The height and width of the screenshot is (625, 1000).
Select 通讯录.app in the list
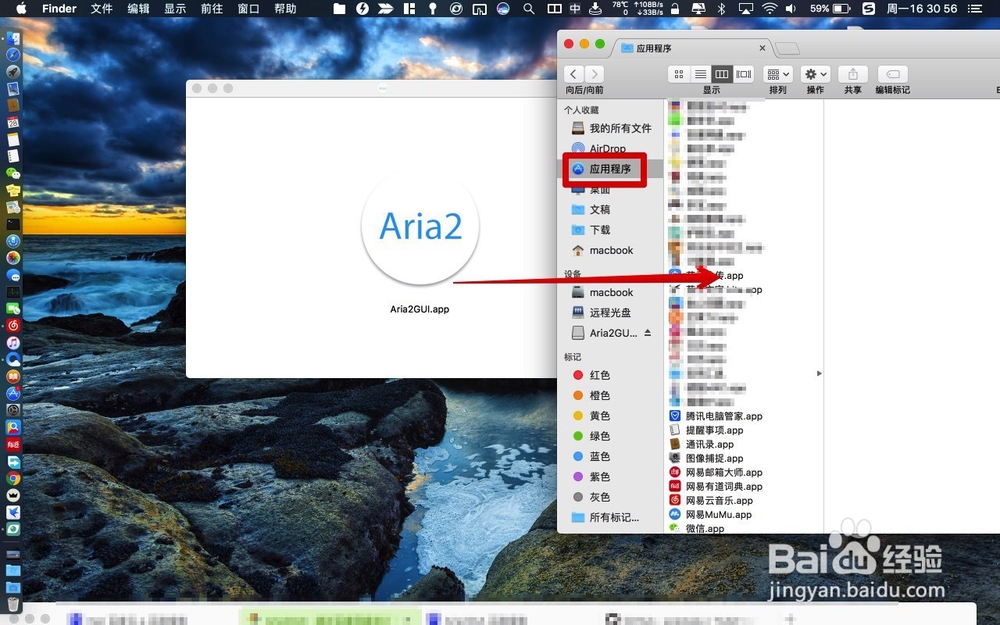(709, 444)
